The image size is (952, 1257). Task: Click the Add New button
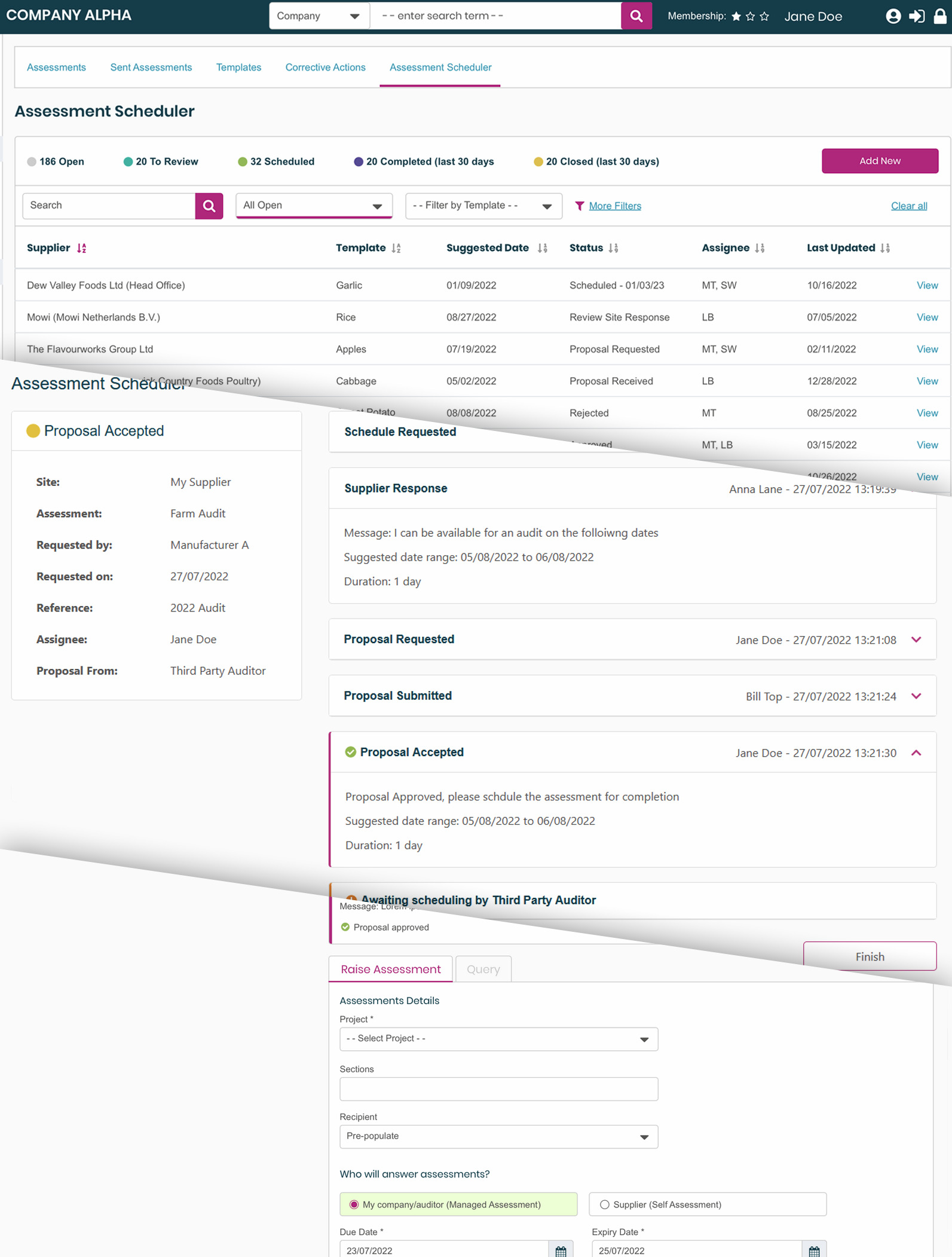879,161
